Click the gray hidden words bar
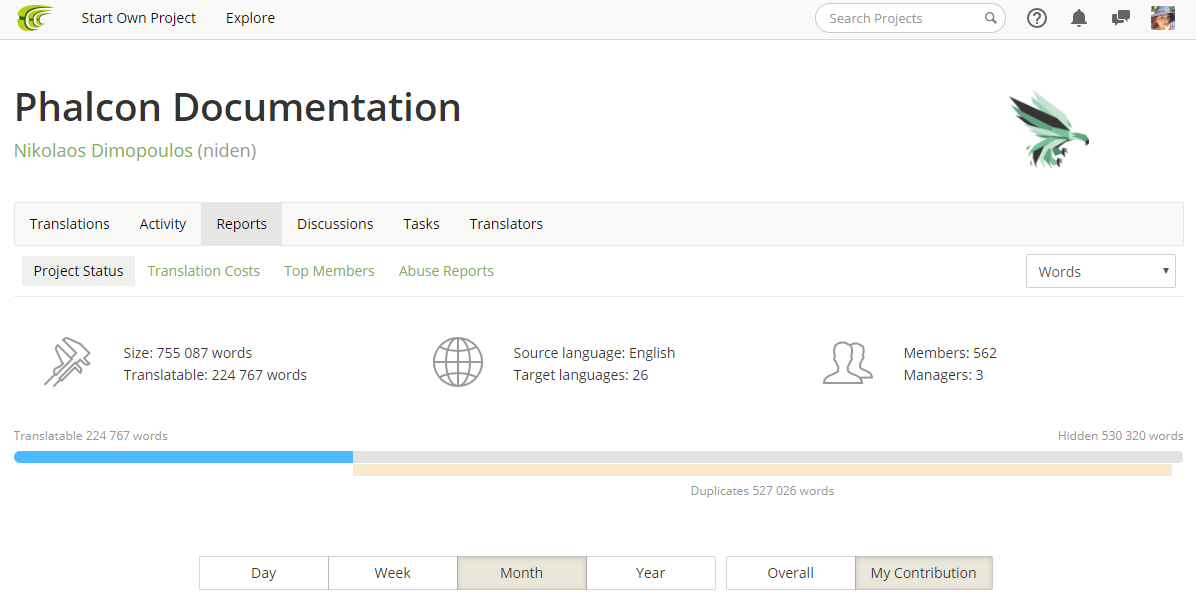The image size is (1196, 601). tap(768, 457)
